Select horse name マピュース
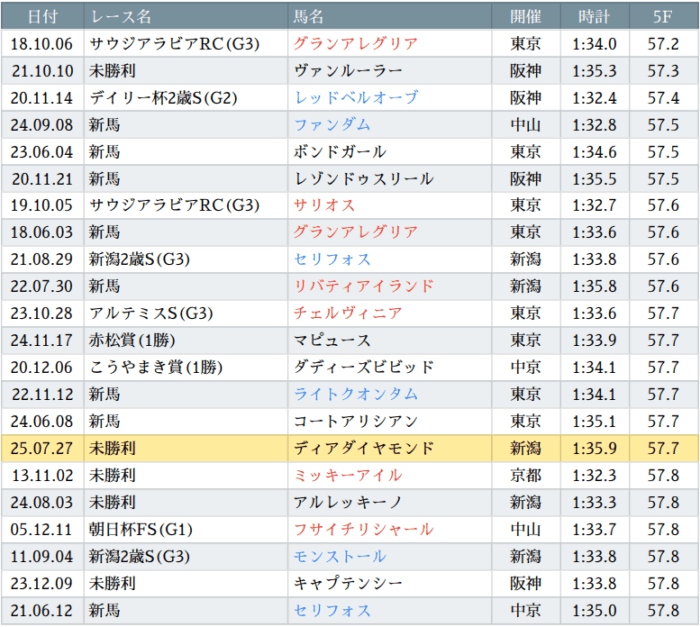Viewport: 700px width, 627px height. [x=332, y=340]
